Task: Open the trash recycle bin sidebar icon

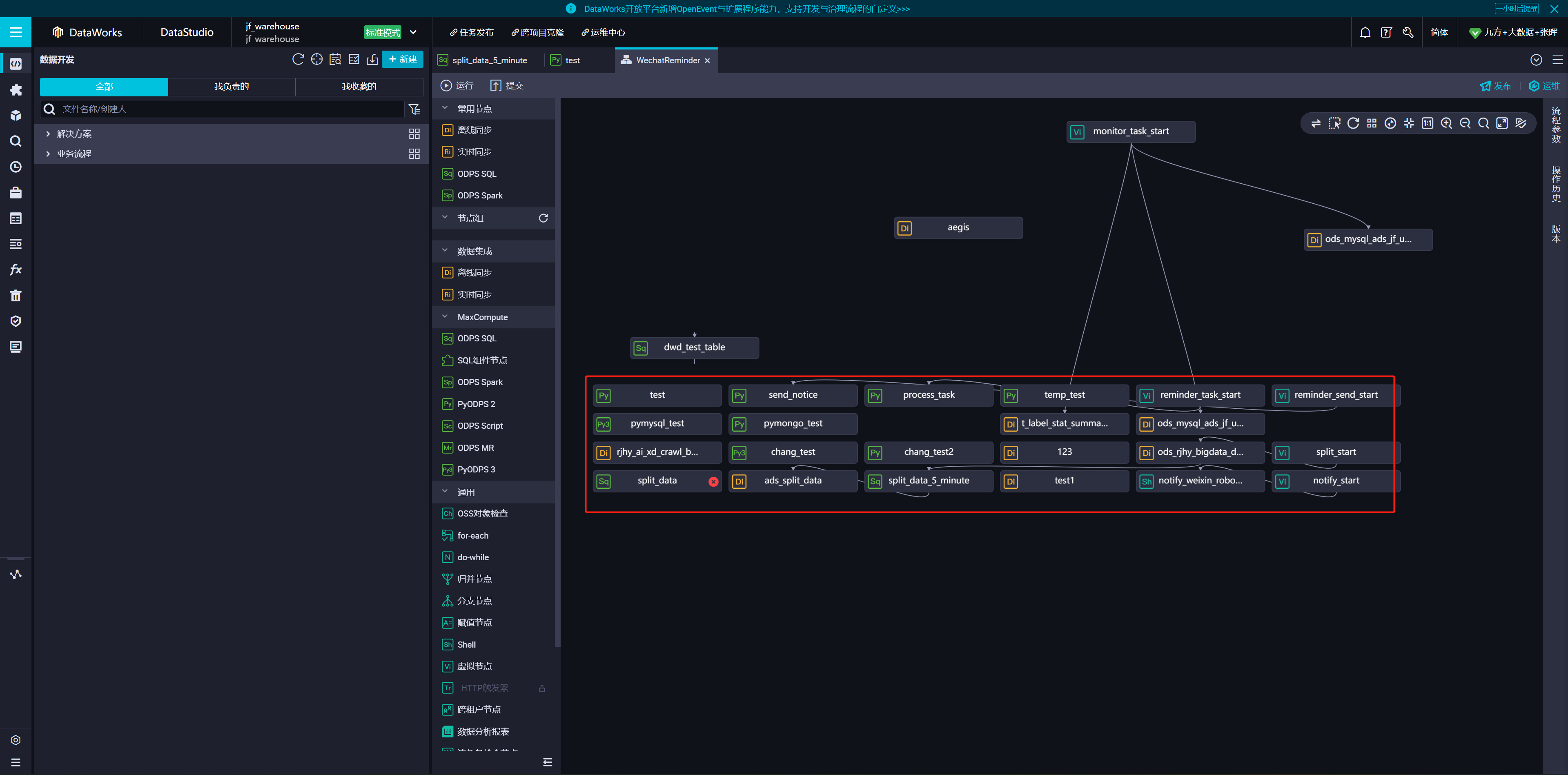Action: [x=16, y=295]
